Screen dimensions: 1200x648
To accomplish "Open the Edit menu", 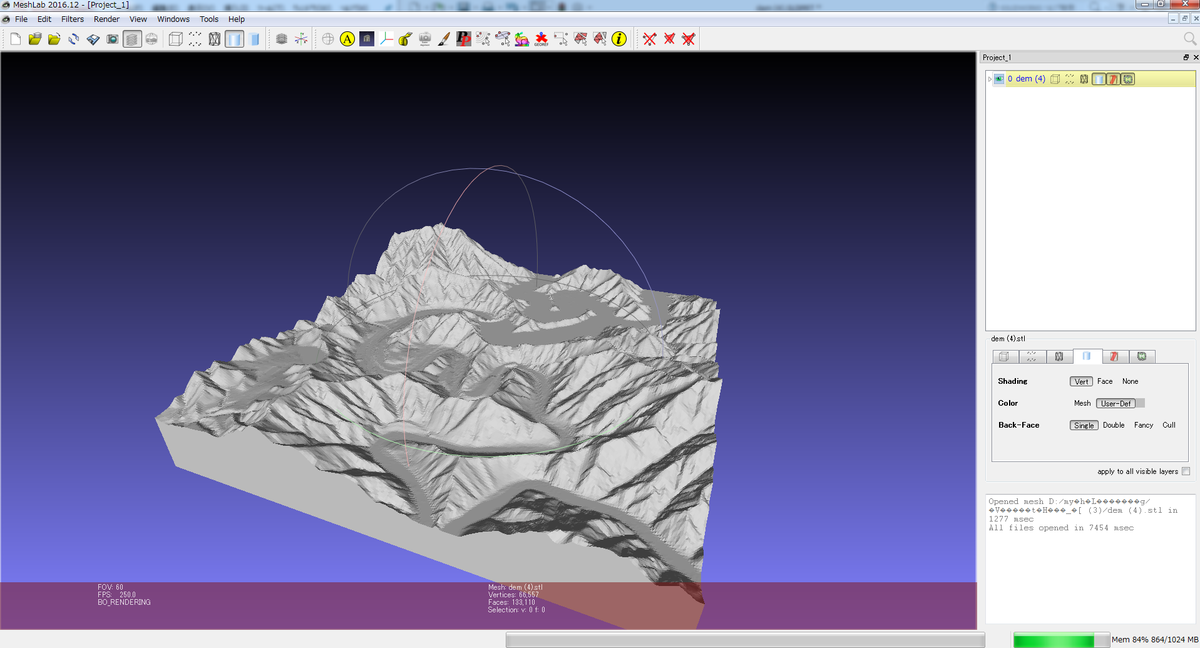I will coord(45,19).
